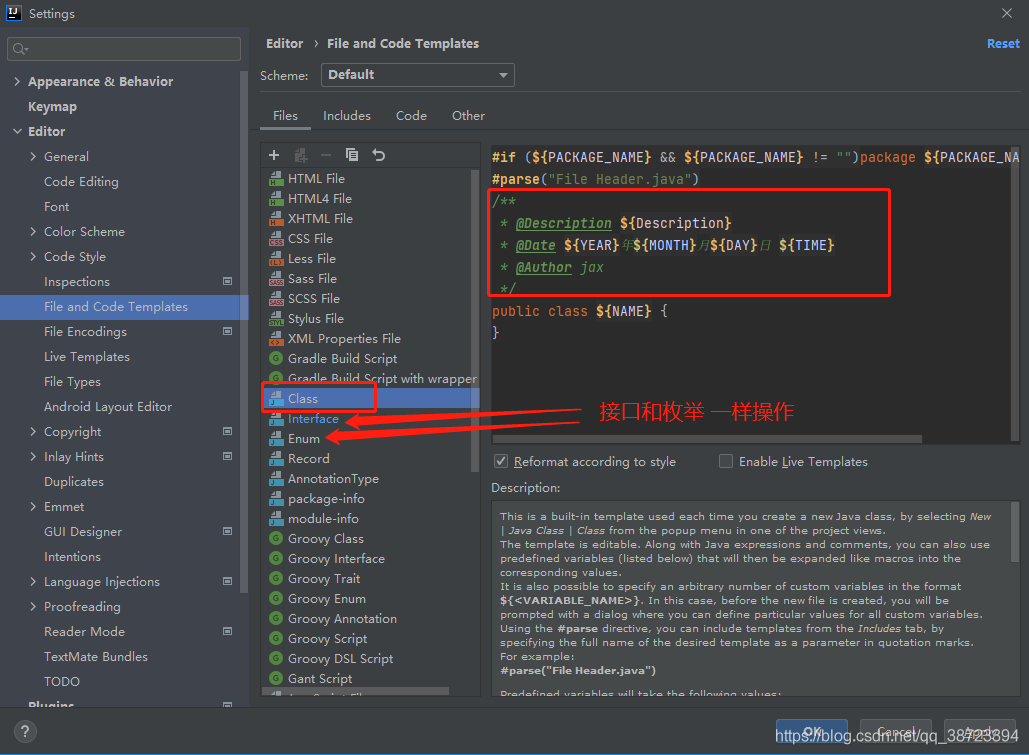
Task: Select the Stylus File template icon
Action: click(276, 319)
